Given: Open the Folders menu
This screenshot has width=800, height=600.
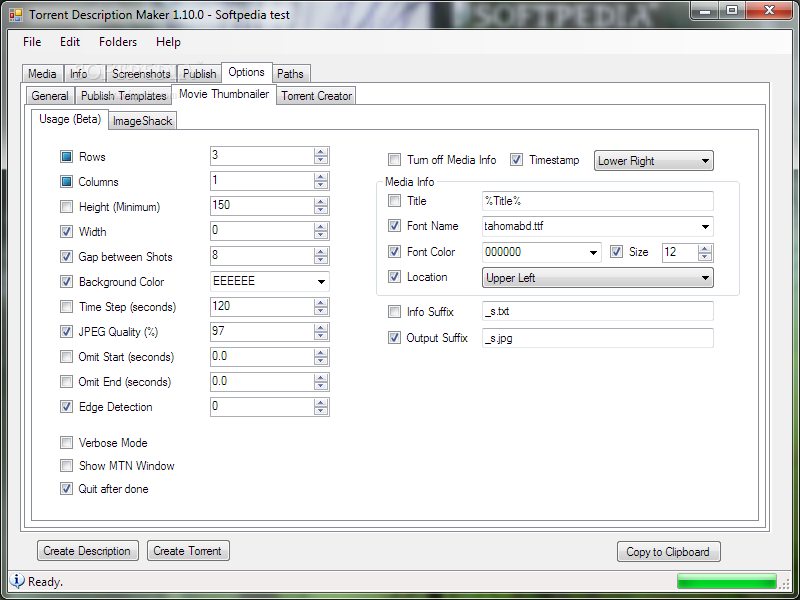Looking at the screenshot, I should (118, 42).
